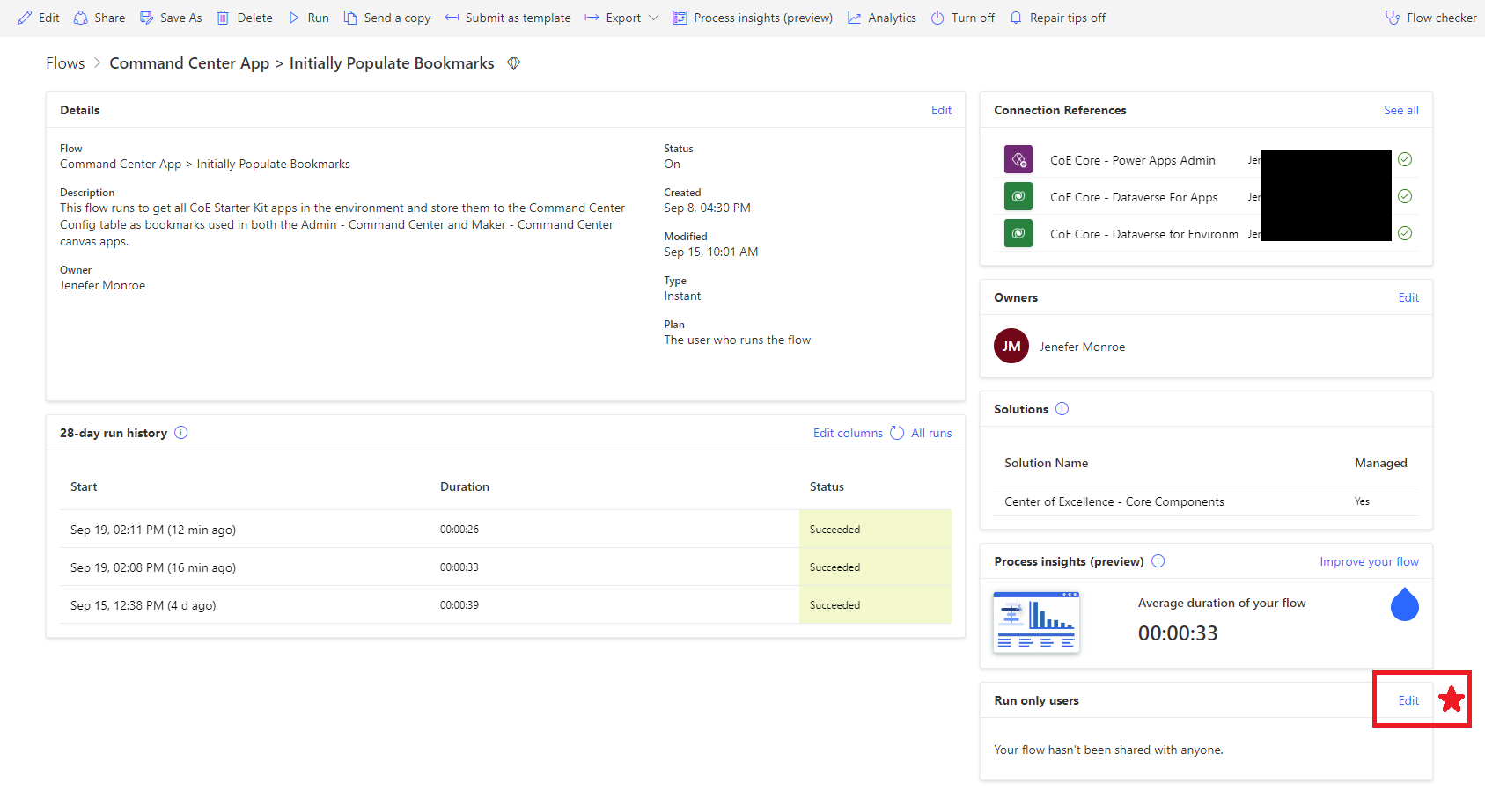The image size is (1485, 812).
Task: See all Connection References
Action: [1400, 110]
